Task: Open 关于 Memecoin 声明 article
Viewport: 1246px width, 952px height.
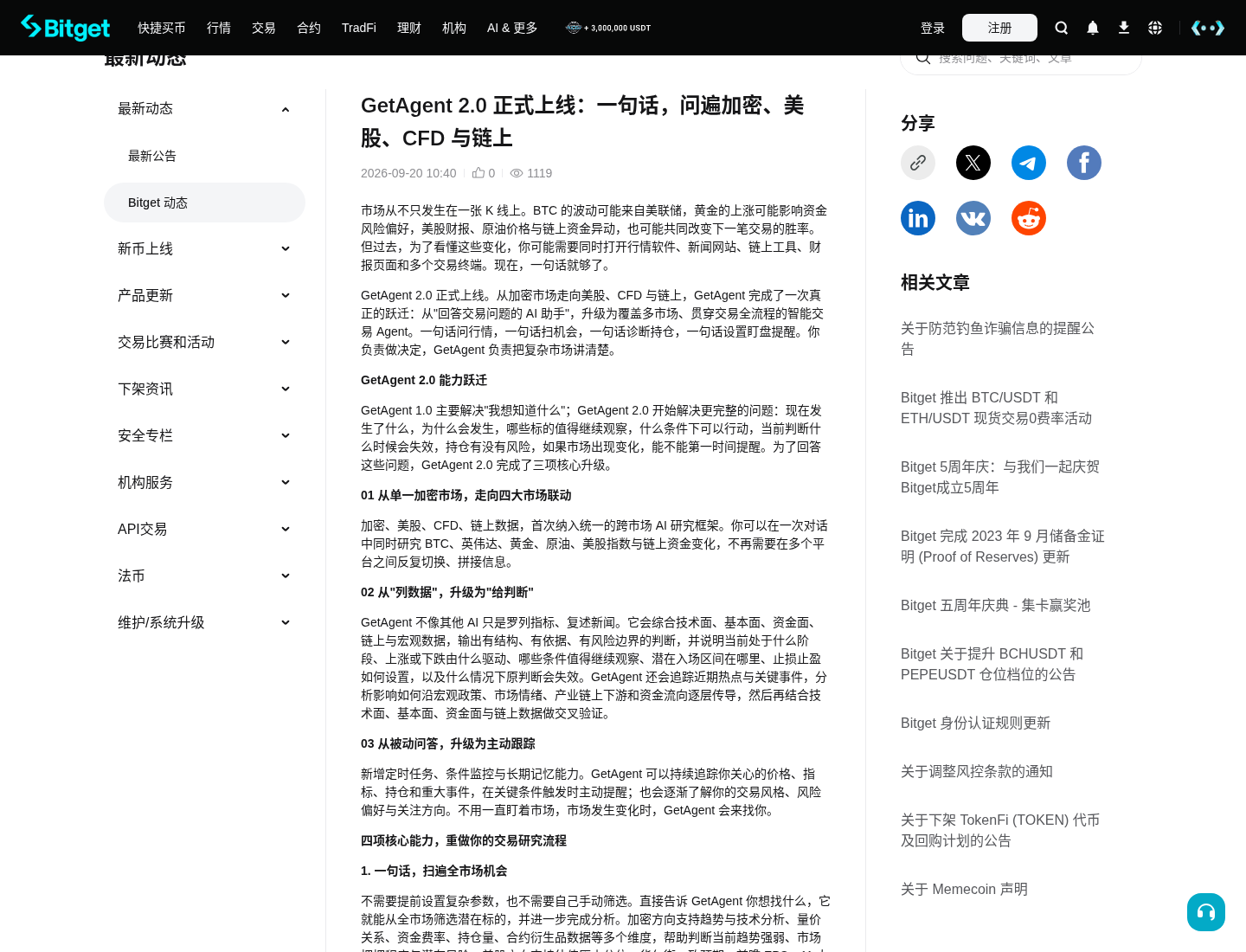Action: [964, 889]
